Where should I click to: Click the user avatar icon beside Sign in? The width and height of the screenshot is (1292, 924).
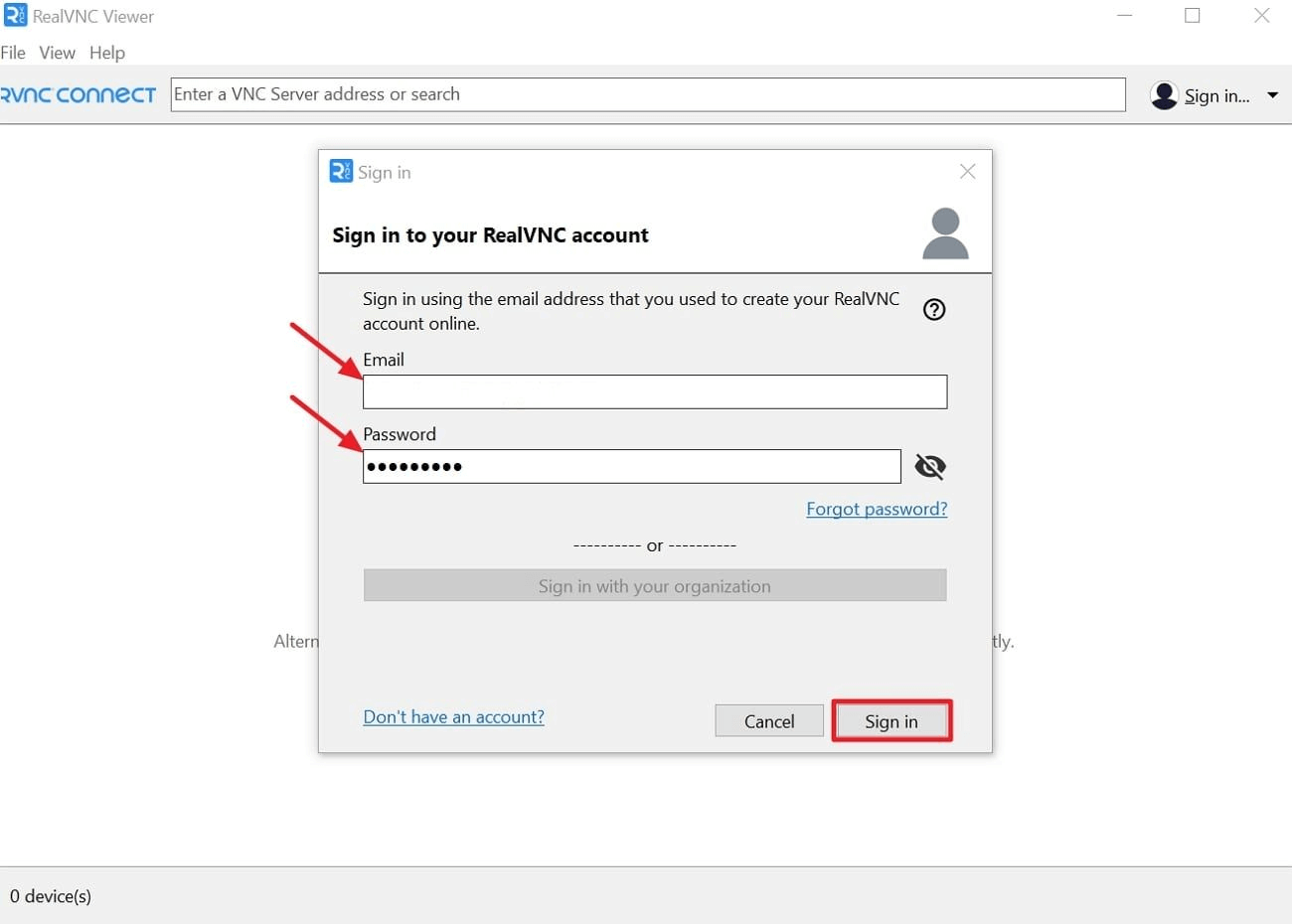click(x=1164, y=95)
